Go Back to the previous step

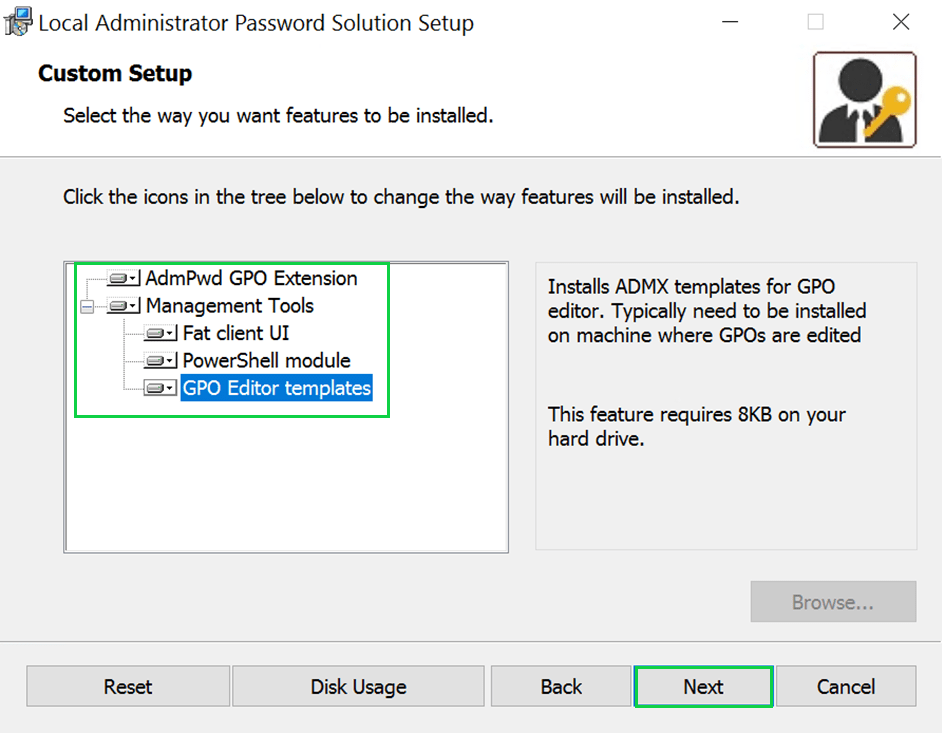[561, 687]
